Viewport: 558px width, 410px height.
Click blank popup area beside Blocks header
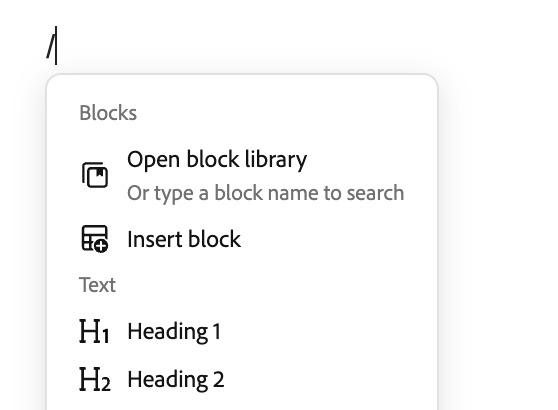285,113
